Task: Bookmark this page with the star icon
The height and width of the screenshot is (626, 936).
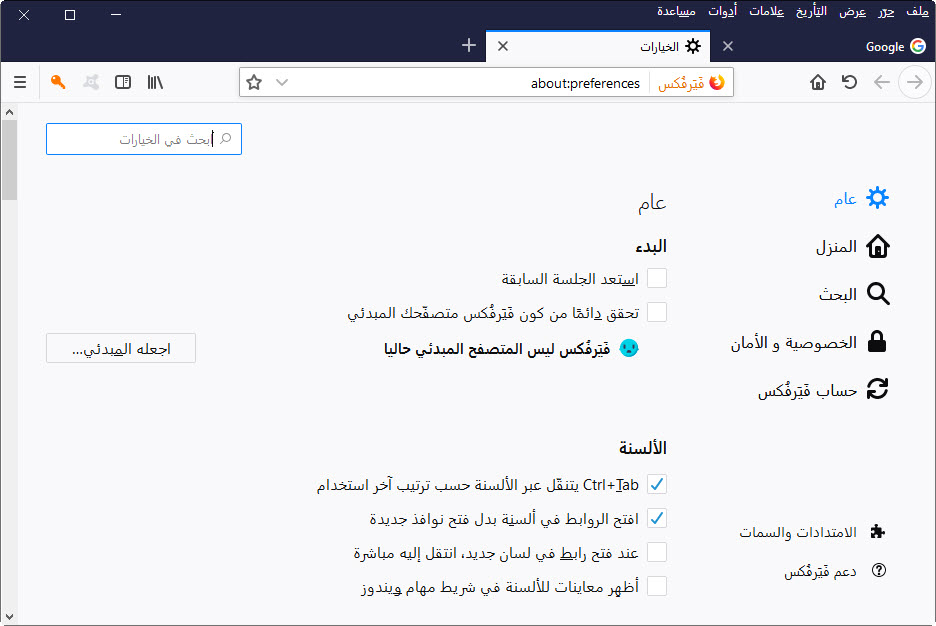Action: click(x=254, y=82)
